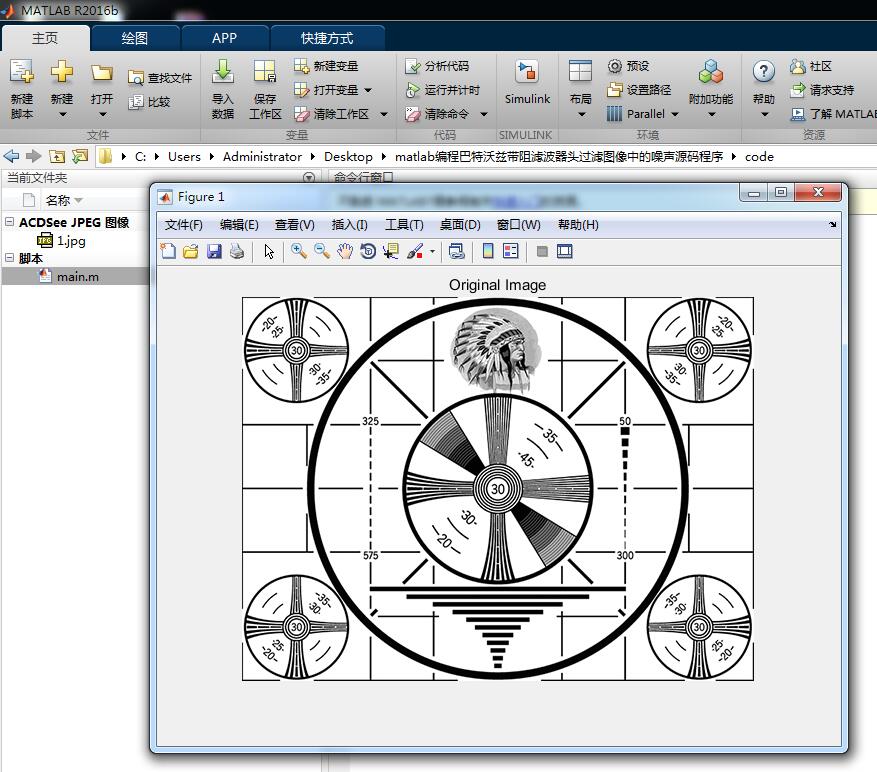
Task: Open 文件(F) menu in Figure 1
Action: (183, 225)
